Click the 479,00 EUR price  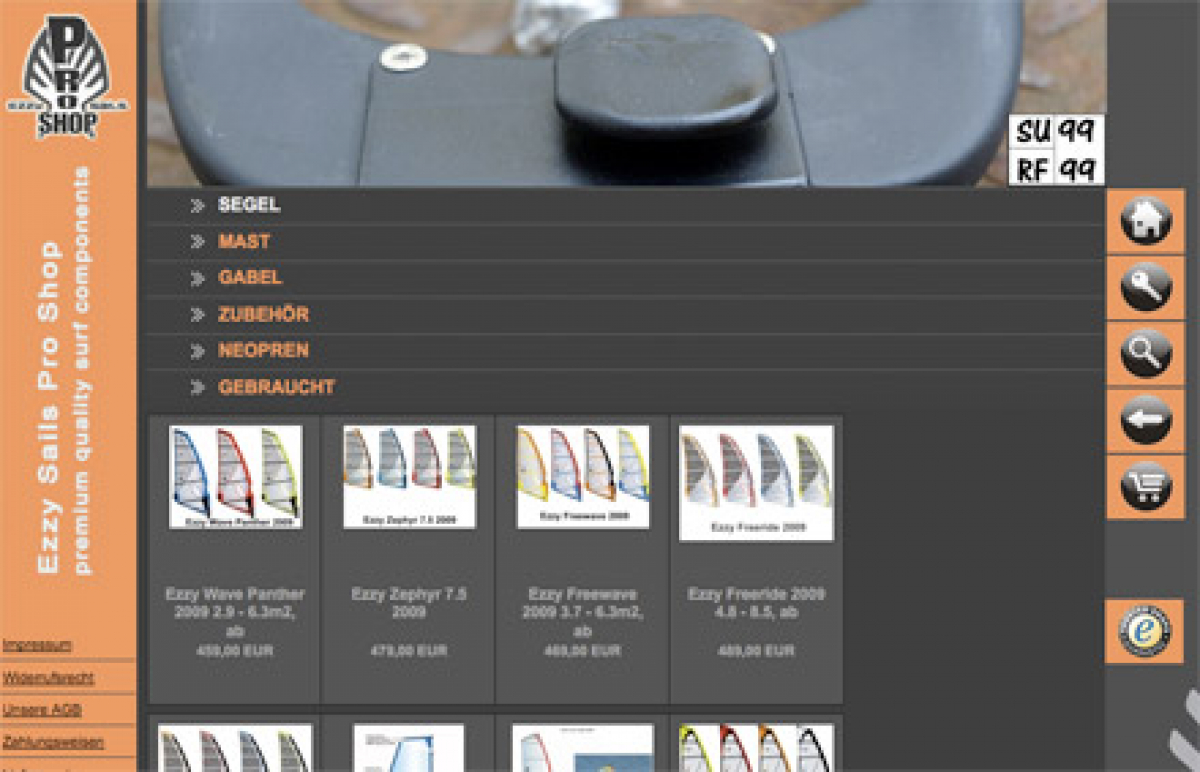(409, 651)
